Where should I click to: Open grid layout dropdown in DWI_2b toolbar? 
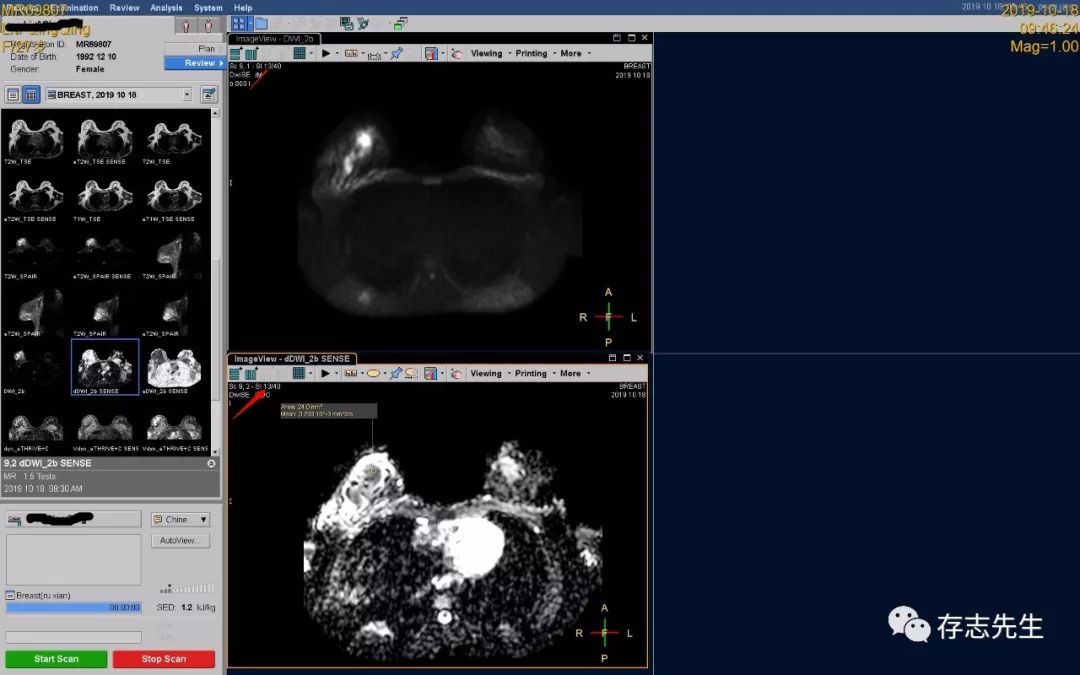tap(311, 53)
